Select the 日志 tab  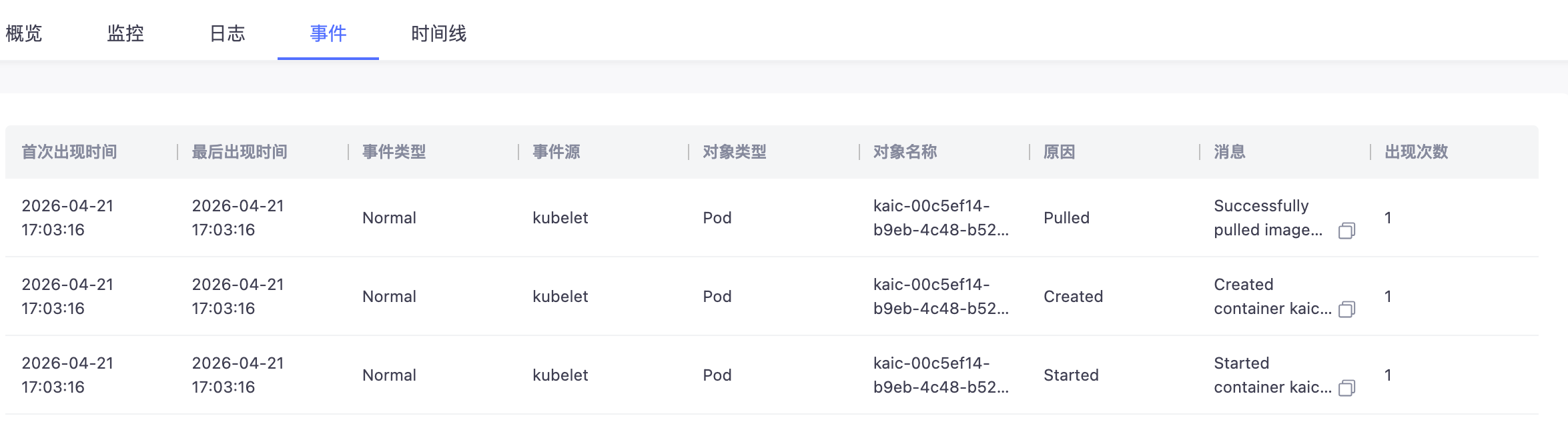227,33
